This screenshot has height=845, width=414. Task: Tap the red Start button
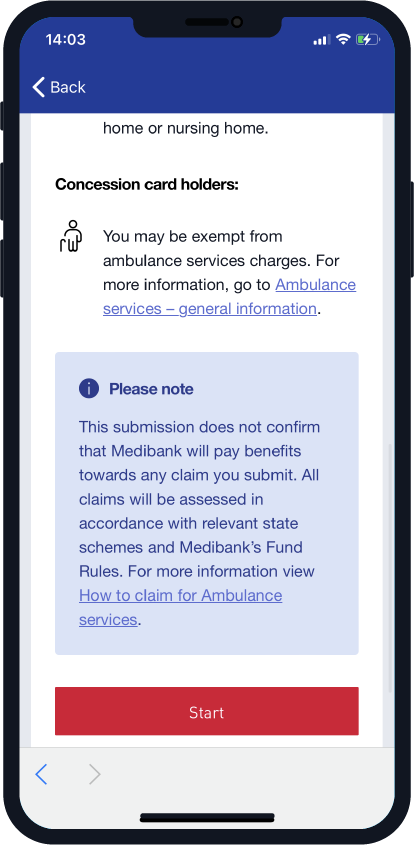pyautogui.click(x=206, y=711)
